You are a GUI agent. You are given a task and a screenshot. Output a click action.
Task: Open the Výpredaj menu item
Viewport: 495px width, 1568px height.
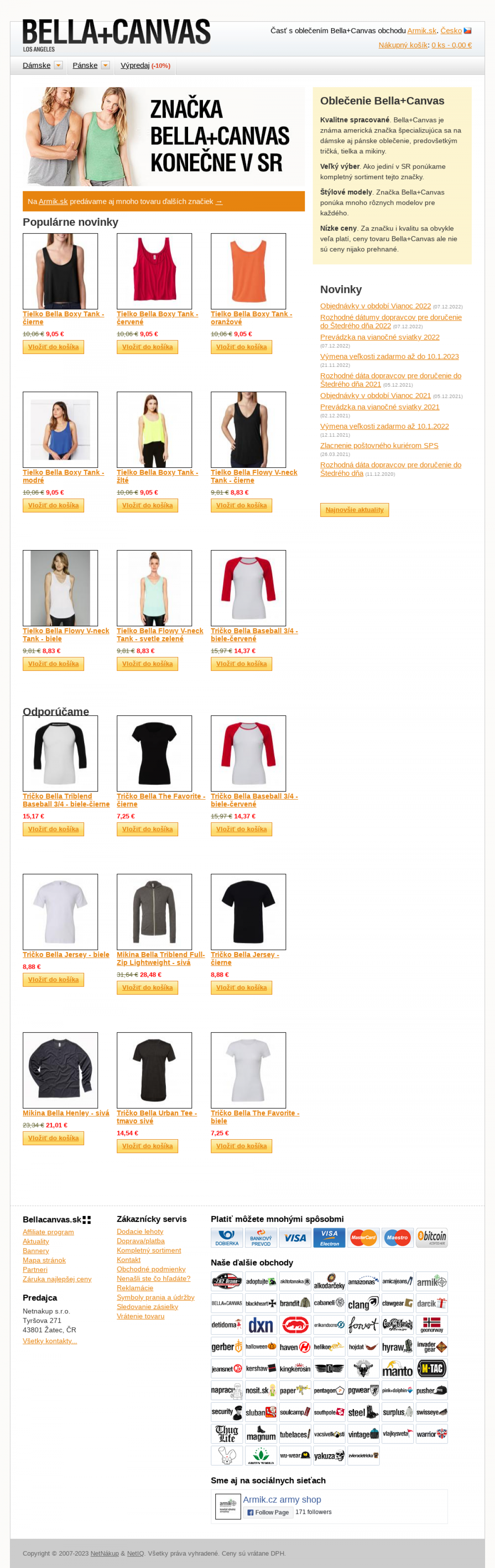click(134, 65)
